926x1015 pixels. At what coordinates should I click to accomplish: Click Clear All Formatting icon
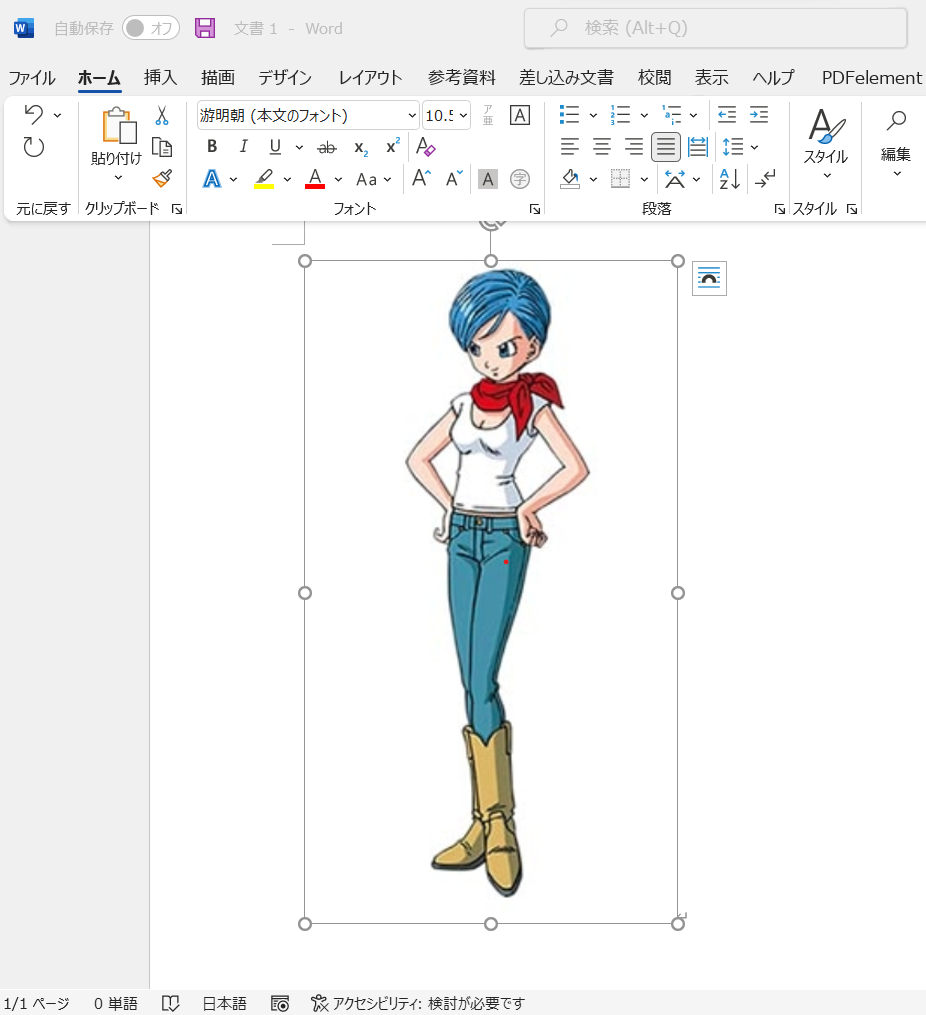click(425, 147)
